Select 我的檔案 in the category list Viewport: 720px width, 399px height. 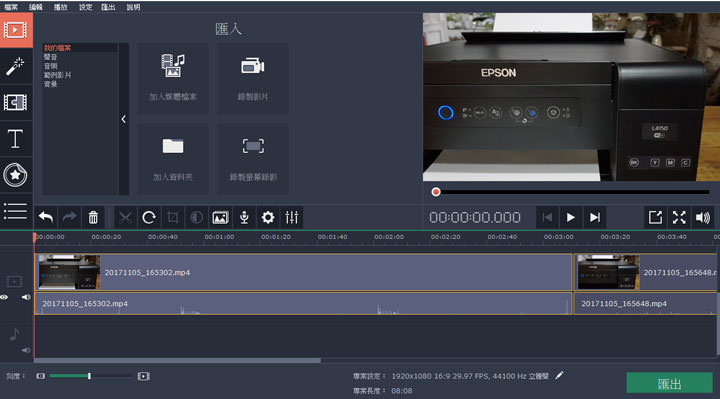pyautogui.click(x=57, y=48)
